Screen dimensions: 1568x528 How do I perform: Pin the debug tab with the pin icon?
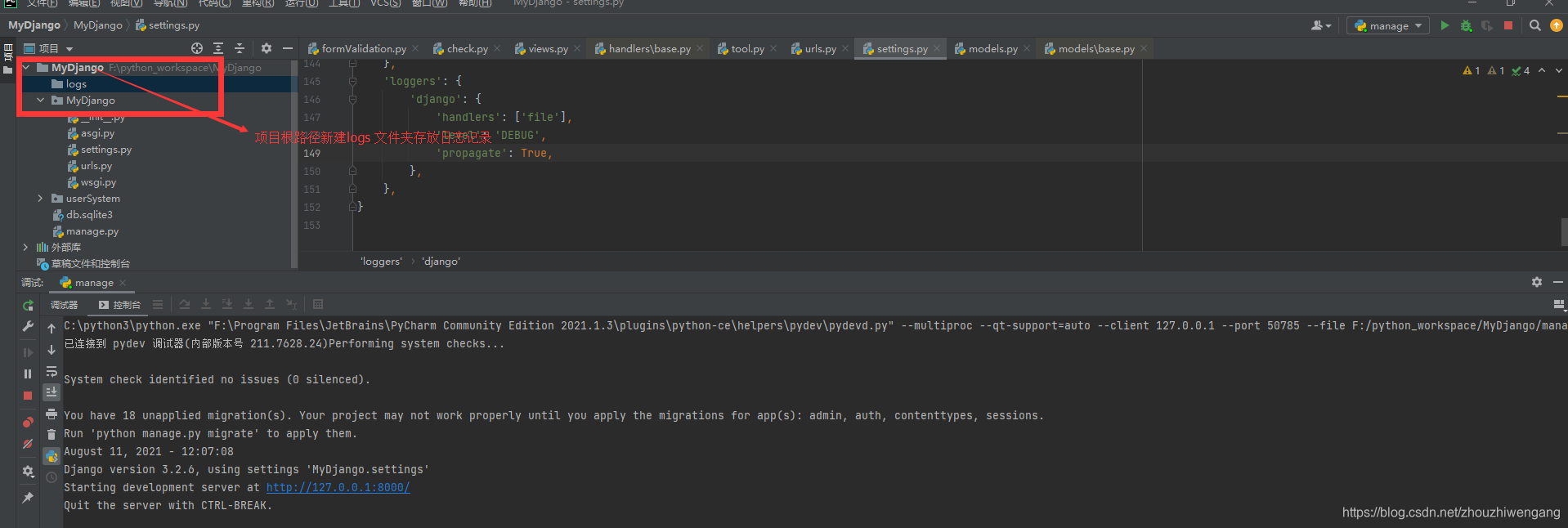(28, 497)
